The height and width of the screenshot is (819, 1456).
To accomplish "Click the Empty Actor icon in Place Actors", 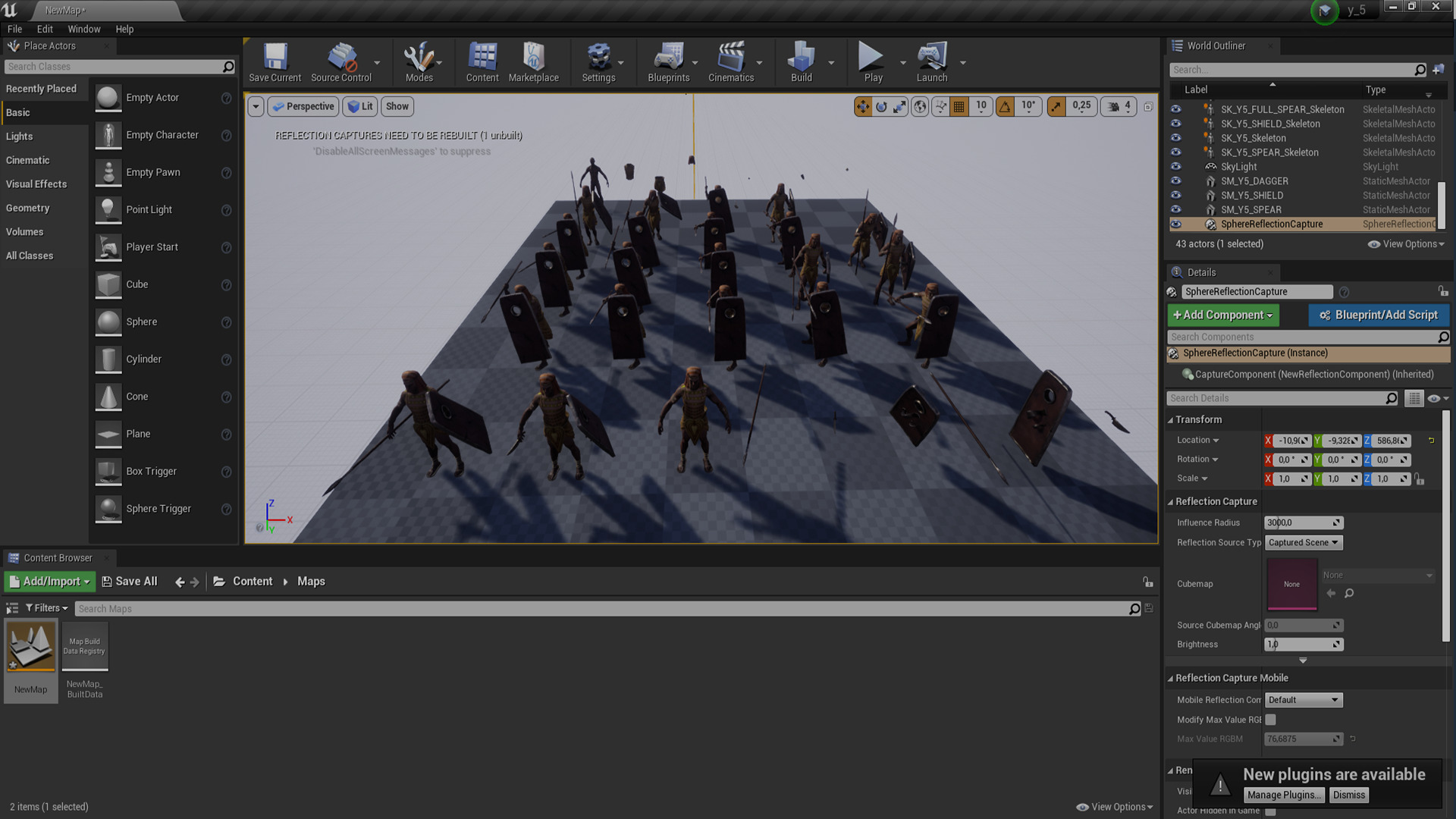I will pyautogui.click(x=108, y=98).
